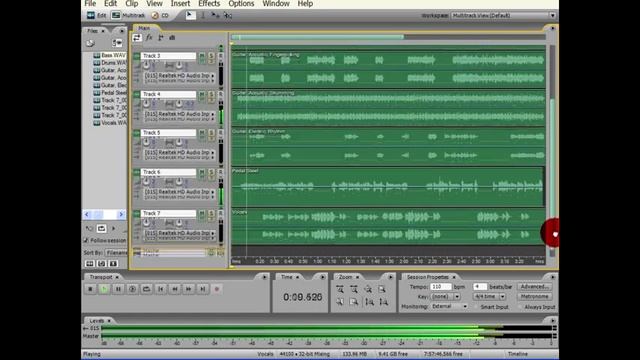
Task: Solo Track 5 with S button
Action: [211, 133]
